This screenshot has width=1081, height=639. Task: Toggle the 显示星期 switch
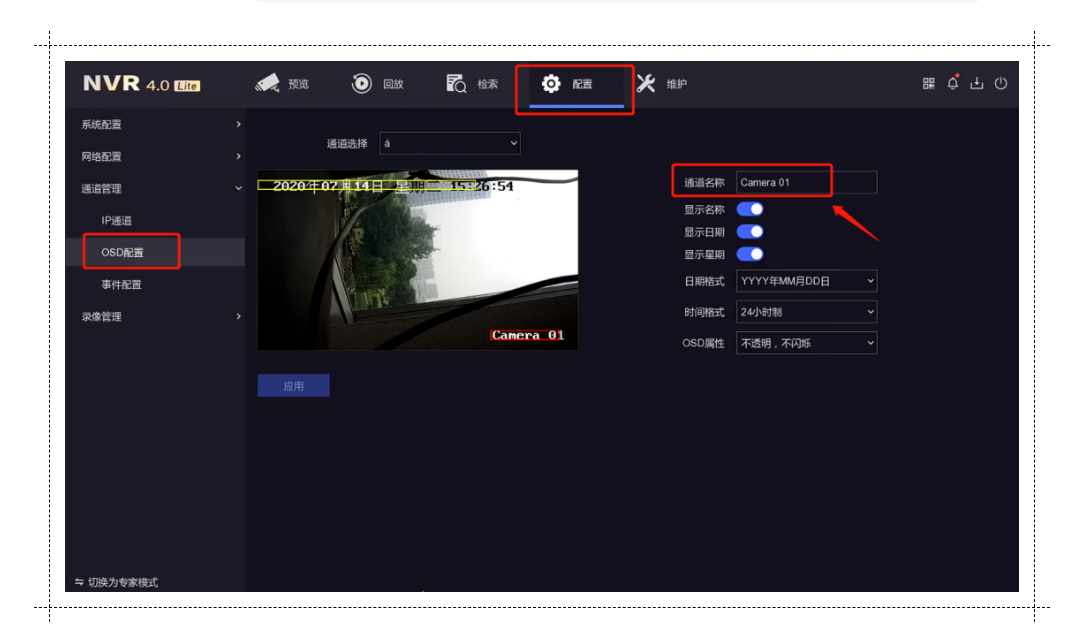click(750, 254)
